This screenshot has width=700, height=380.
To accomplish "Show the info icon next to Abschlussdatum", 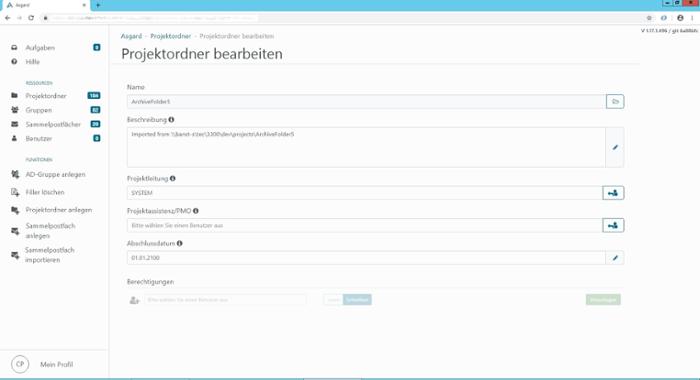I will [179, 243].
